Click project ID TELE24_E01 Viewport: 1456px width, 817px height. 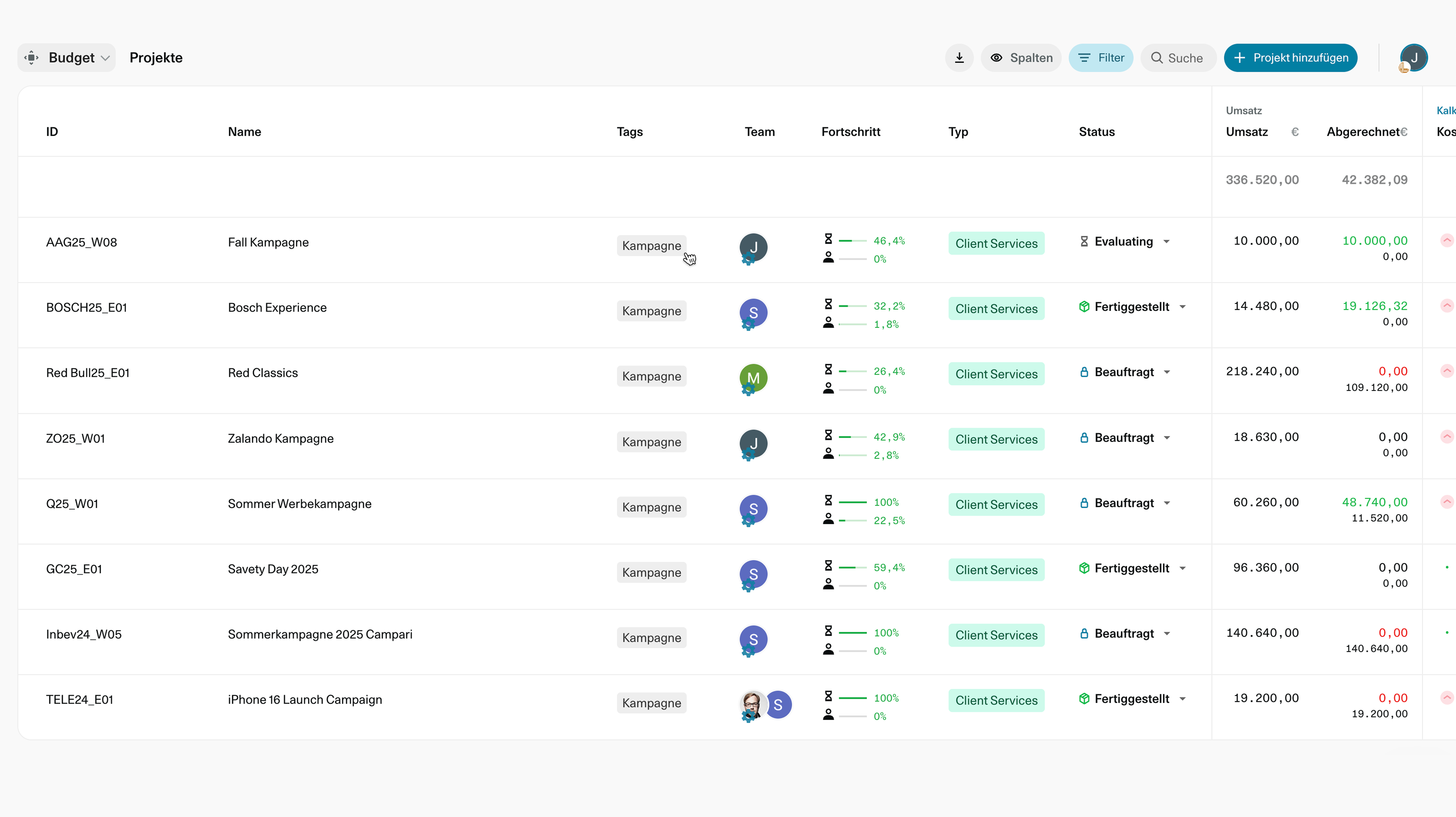[80, 699]
